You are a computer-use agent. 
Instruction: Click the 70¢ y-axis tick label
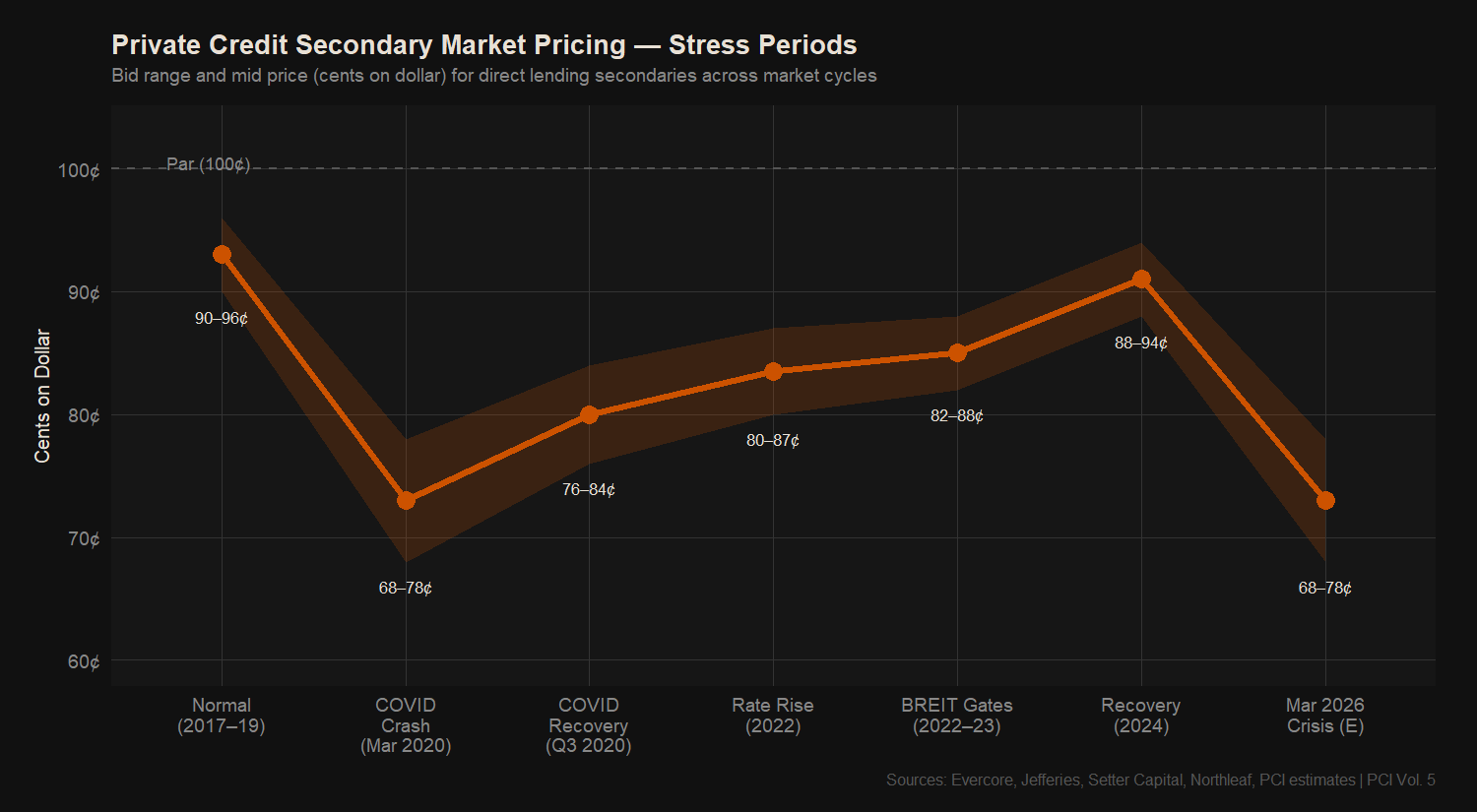click(84, 538)
